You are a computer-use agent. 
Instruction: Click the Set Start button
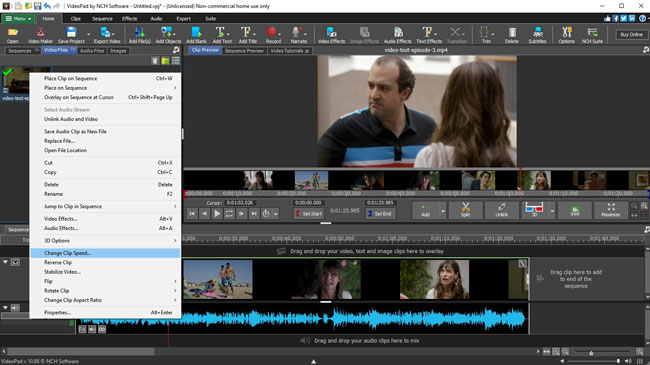tap(308, 214)
